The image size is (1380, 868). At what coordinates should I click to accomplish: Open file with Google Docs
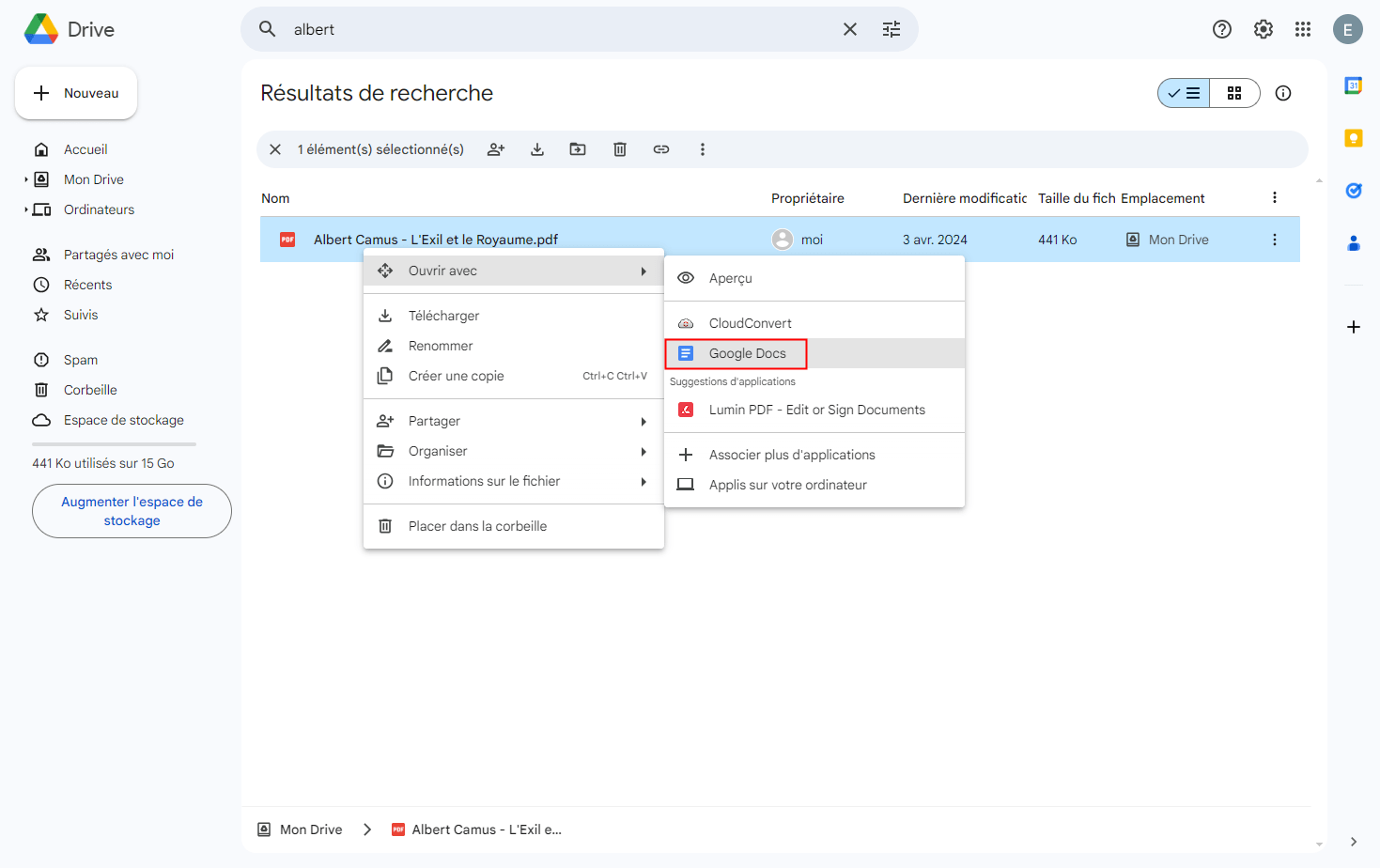coord(747,353)
